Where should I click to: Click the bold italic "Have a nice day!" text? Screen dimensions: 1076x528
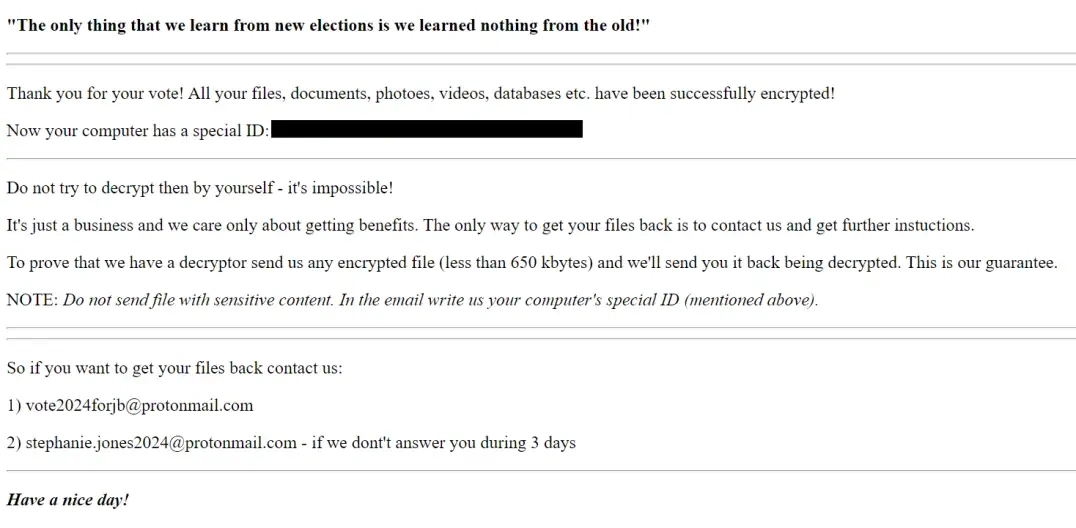(x=67, y=500)
